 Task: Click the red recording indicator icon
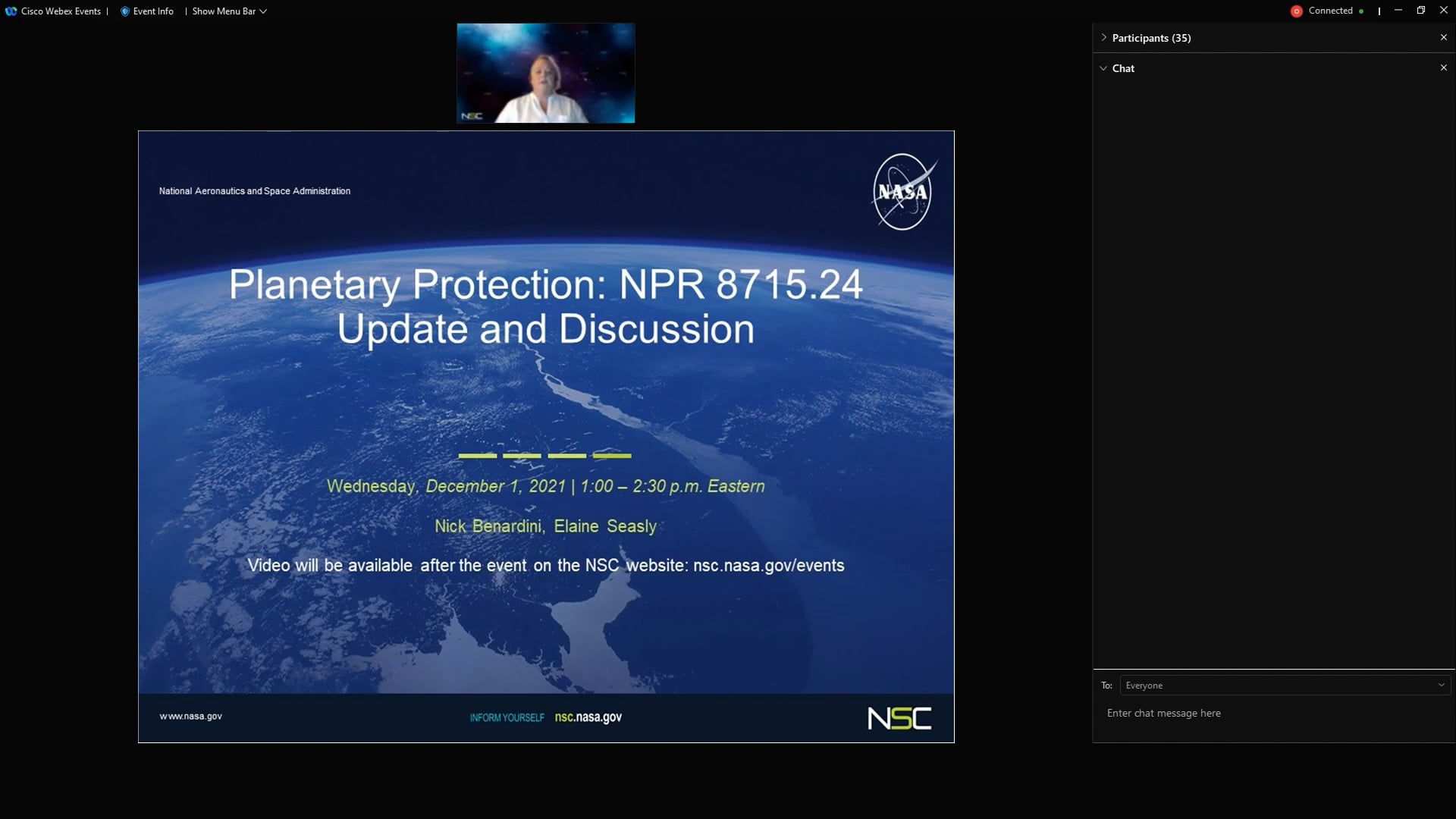pyautogui.click(x=1297, y=11)
